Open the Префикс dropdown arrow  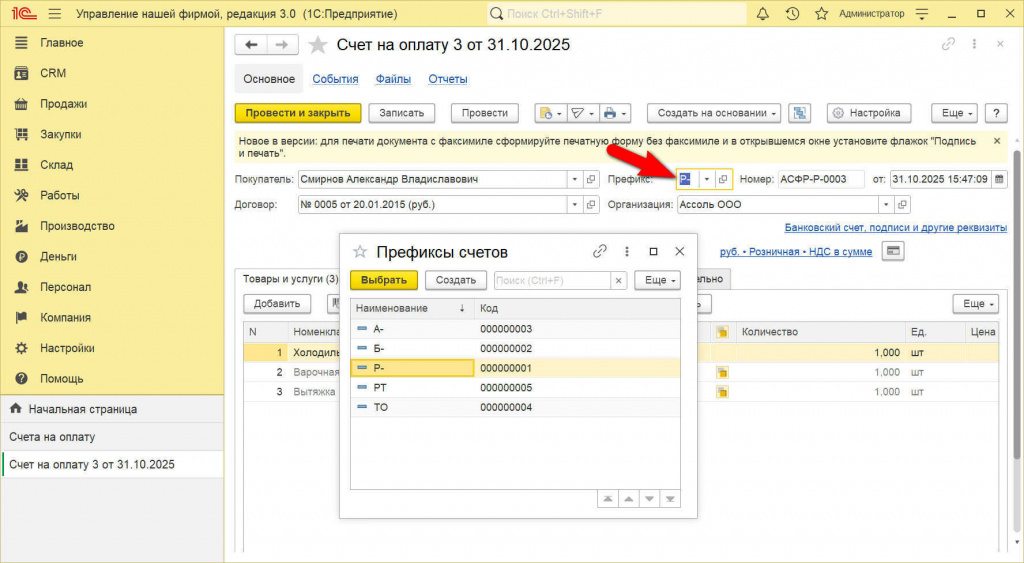tap(707, 179)
